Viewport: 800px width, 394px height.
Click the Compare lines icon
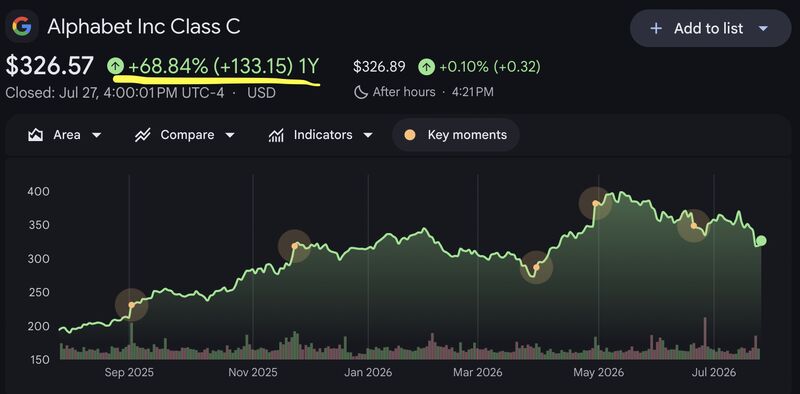pyautogui.click(x=142, y=135)
